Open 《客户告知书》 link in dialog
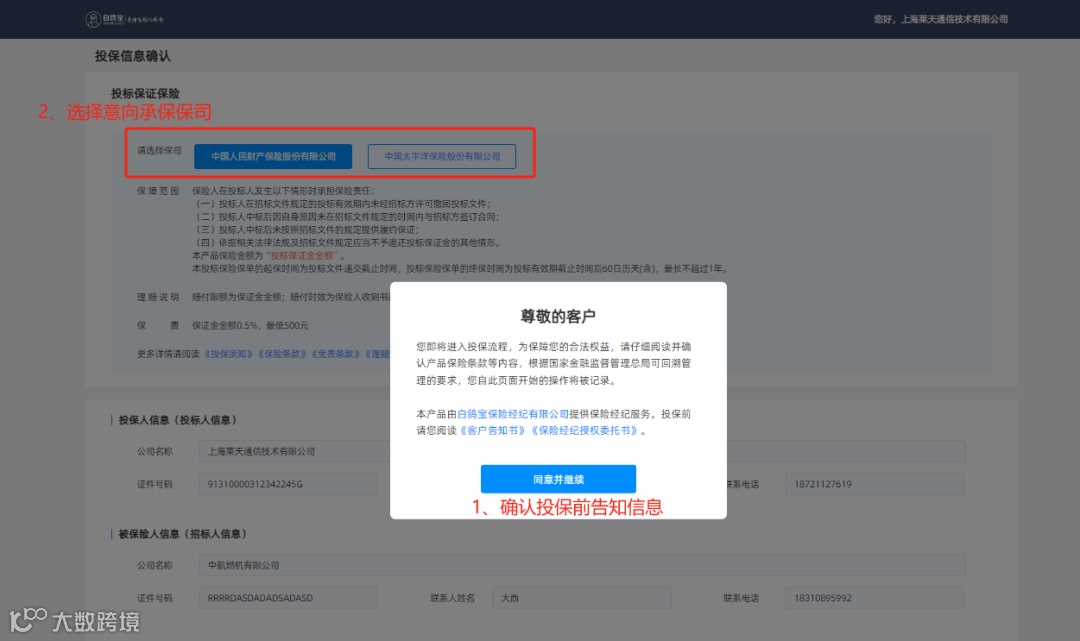The width and height of the screenshot is (1080, 641). (x=493, y=430)
